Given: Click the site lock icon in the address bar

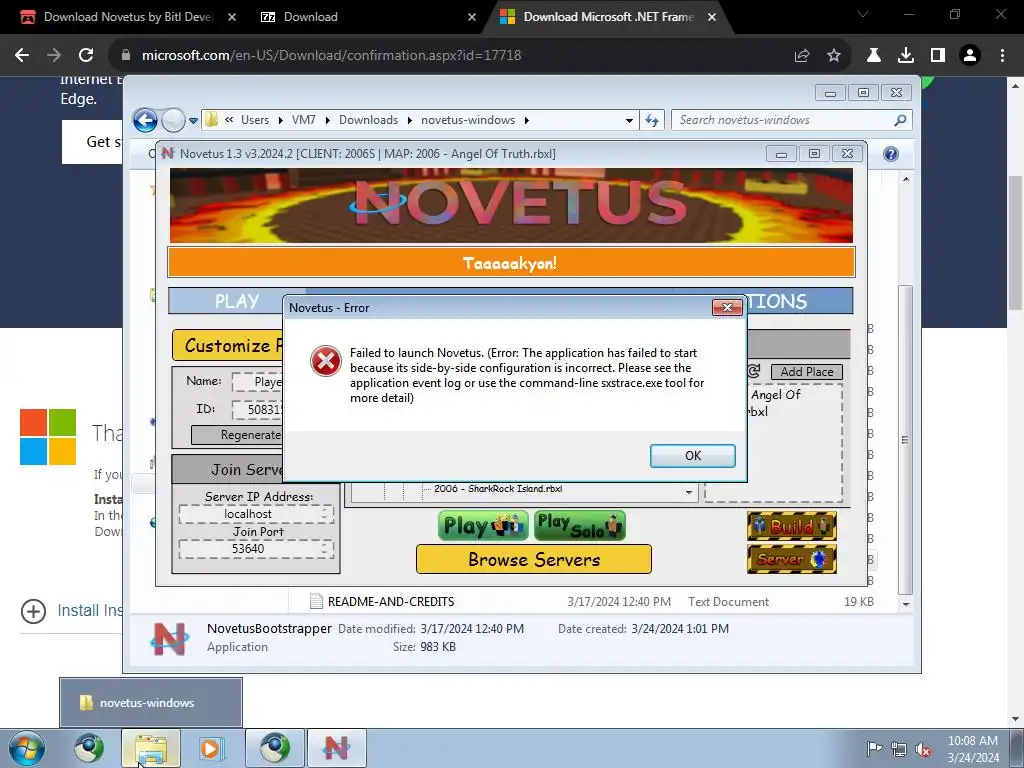Looking at the screenshot, I should (126, 56).
